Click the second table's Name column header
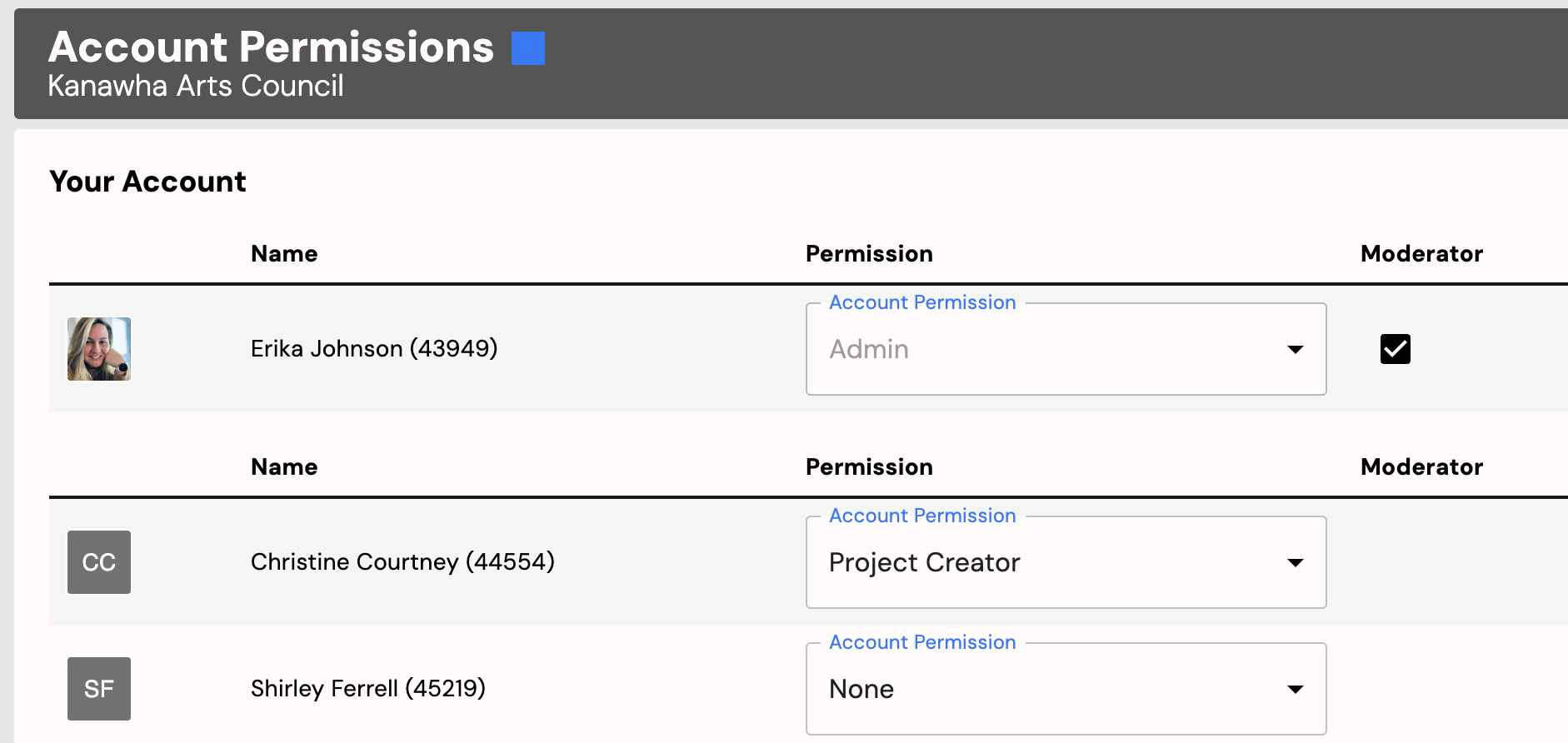 pyautogui.click(x=284, y=466)
